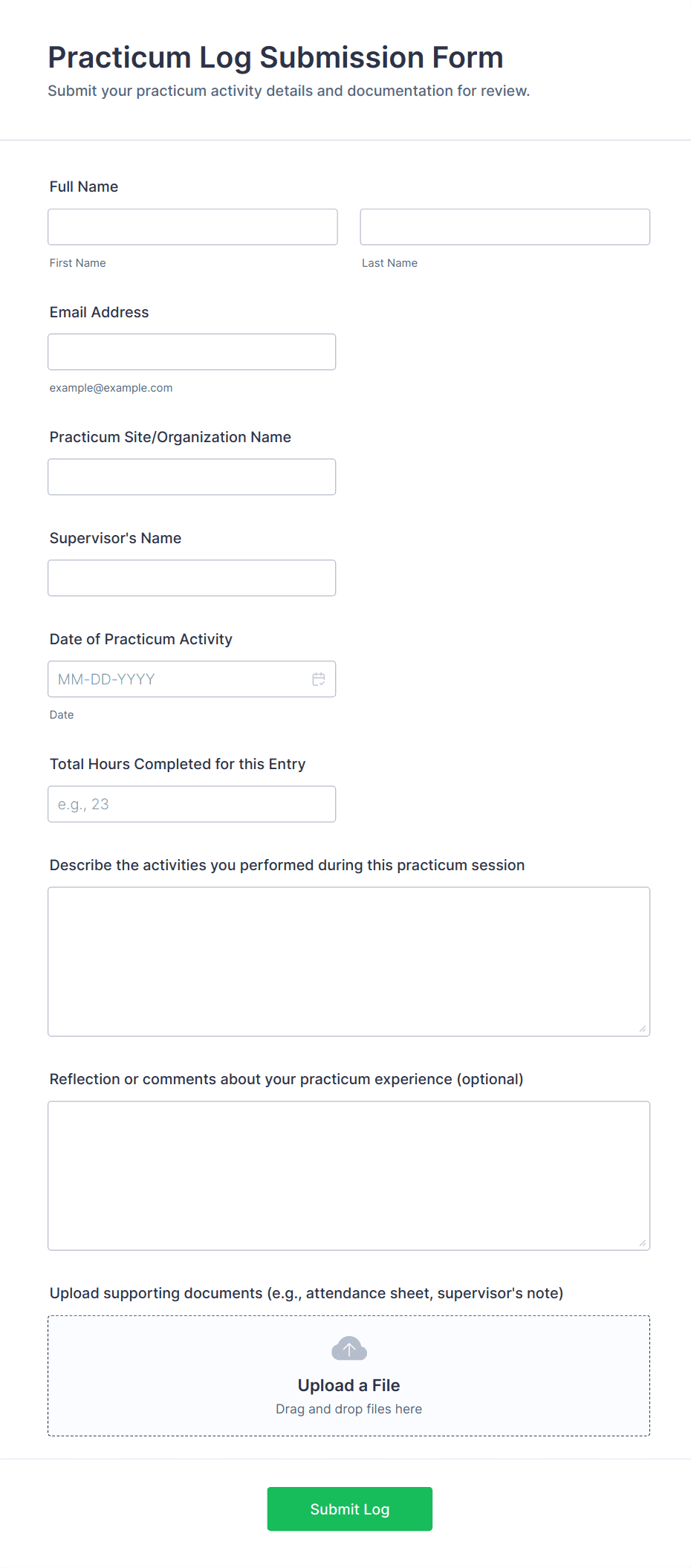The image size is (691, 1568).
Task: Select the Practicum Site/Organization Name field
Action: (192, 477)
